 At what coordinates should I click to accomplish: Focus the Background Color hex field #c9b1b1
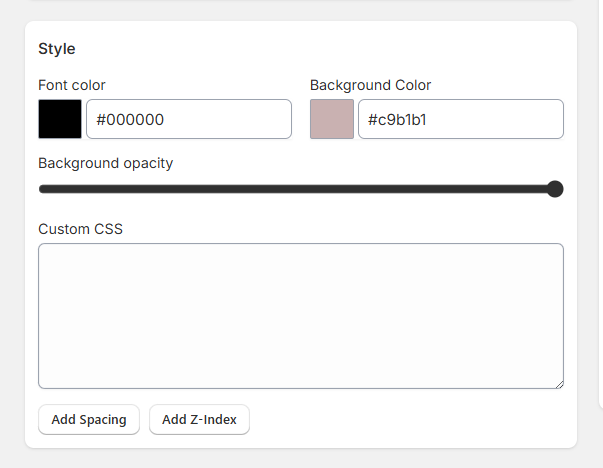pyautogui.click(x=461, y=119)
